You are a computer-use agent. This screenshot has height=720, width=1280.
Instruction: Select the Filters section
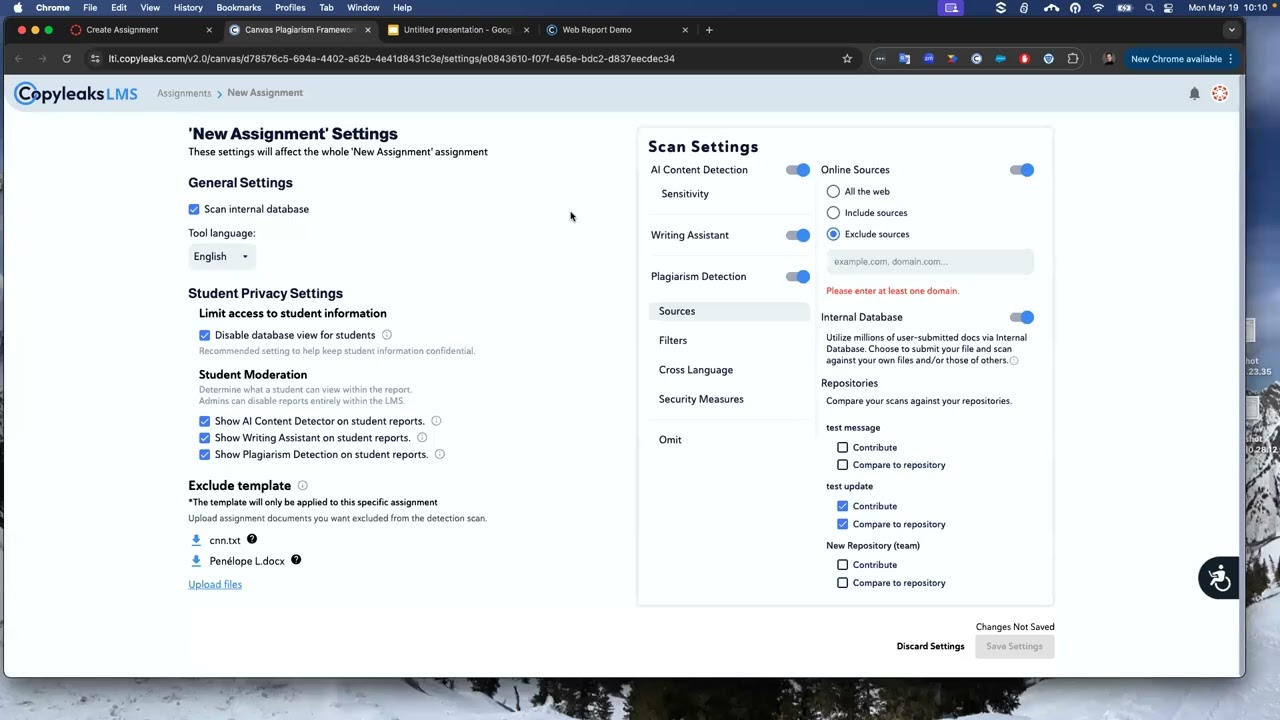[x=673, y=340]
